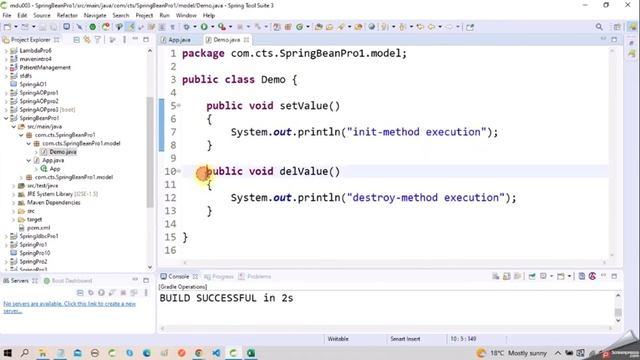Click the taskbar search magnifier

pyautogui.click(x=25, y=353)
